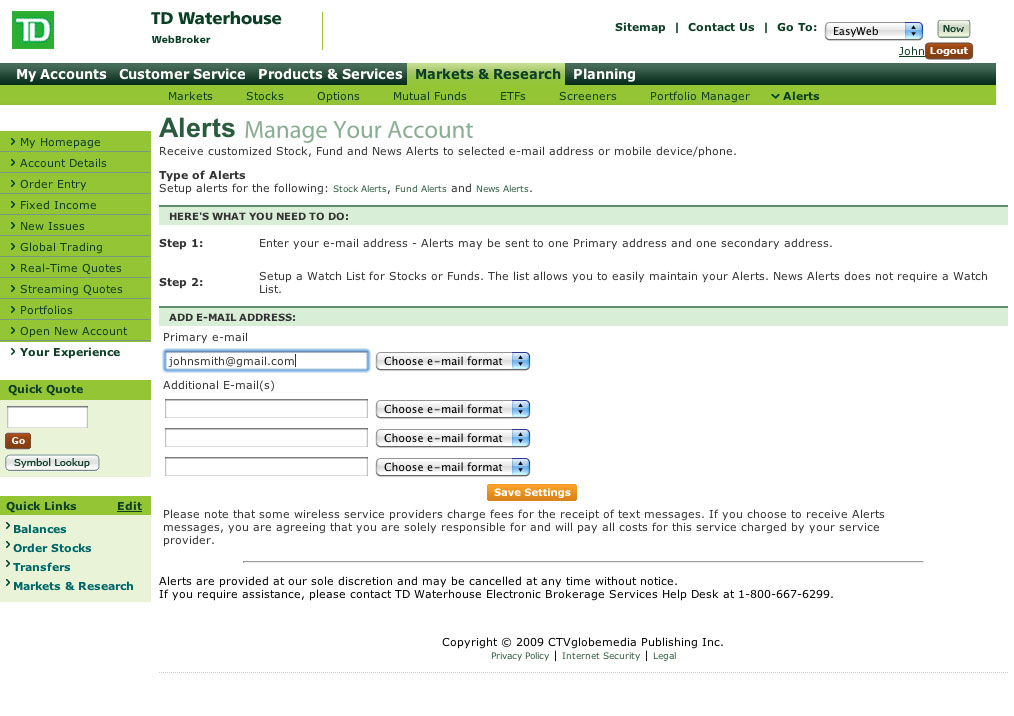Click the Quick Quote Go button

tap(18, 440)
